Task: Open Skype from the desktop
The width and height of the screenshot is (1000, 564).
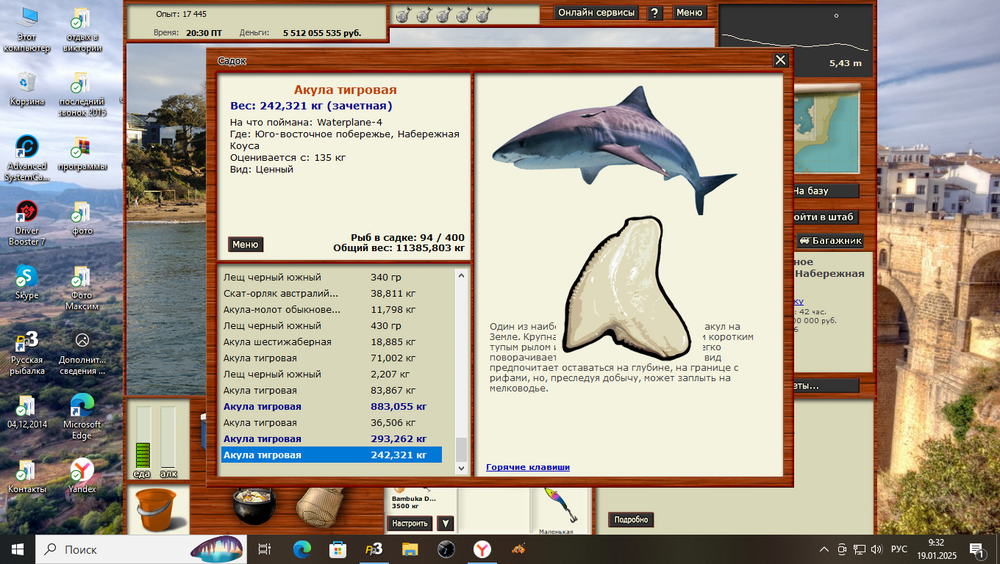Action: [x=26, y=282]
